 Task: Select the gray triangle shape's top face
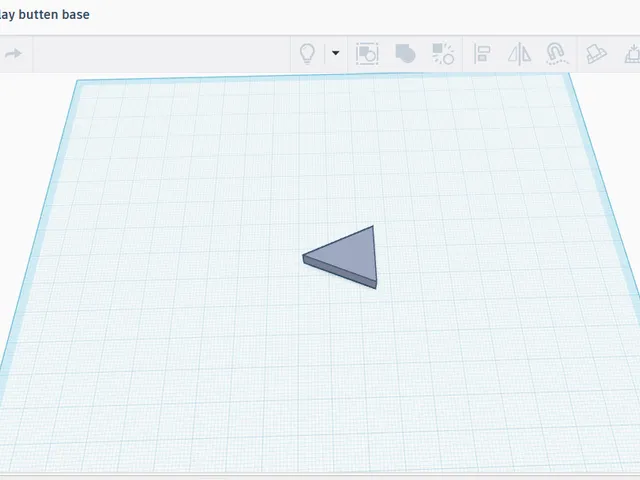coord(351,255)
